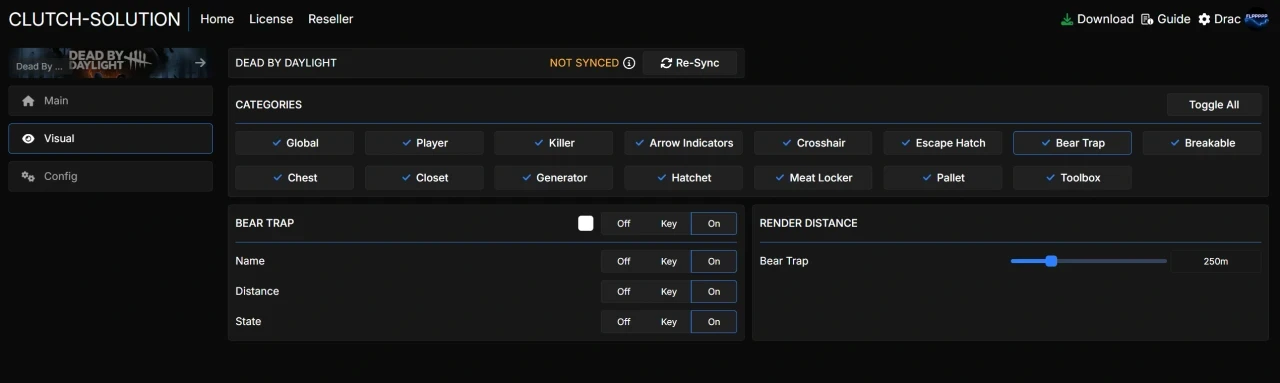Toggle the Arrow Indicators category
This screenshot has width=1280, height=383.
coord(684,143)
